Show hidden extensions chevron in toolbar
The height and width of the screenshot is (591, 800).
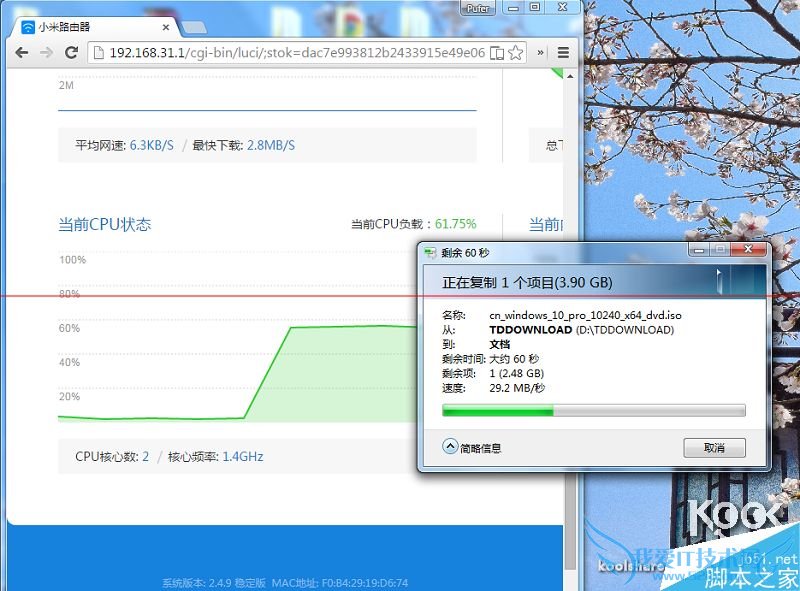540,53
